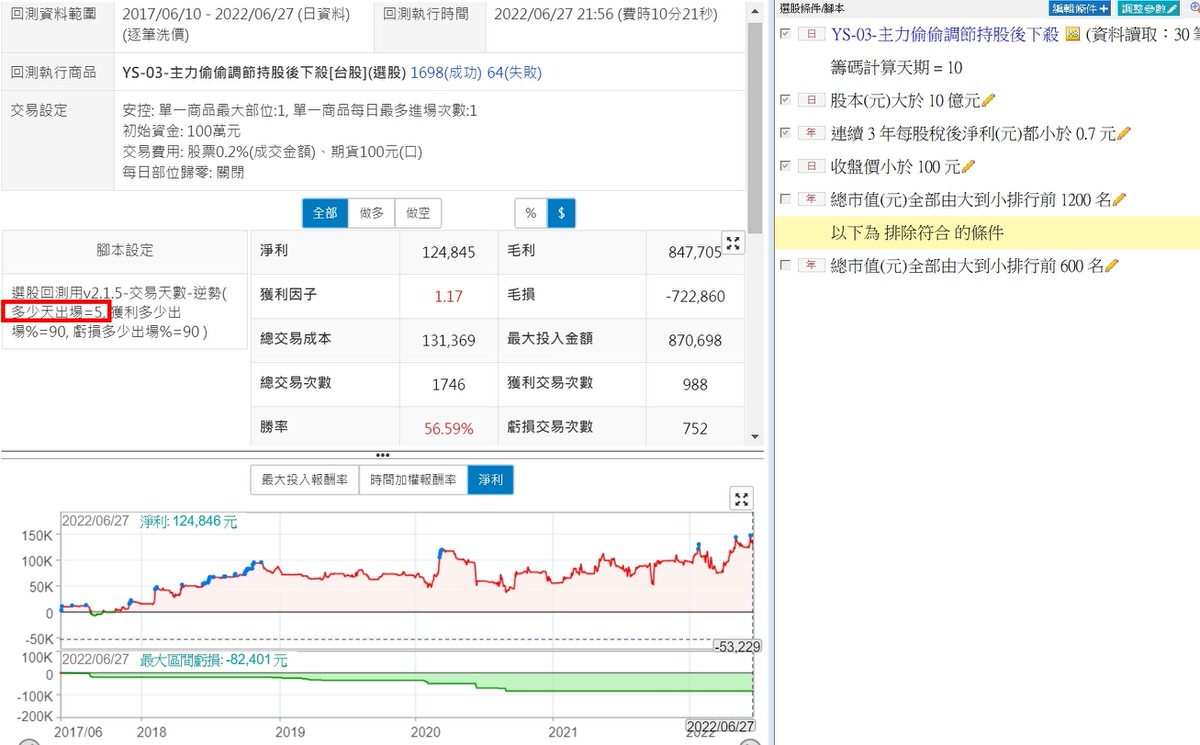
Task: Click pencil icon next to 收盤價小於 100 元
Action: (x=968, y=166)
